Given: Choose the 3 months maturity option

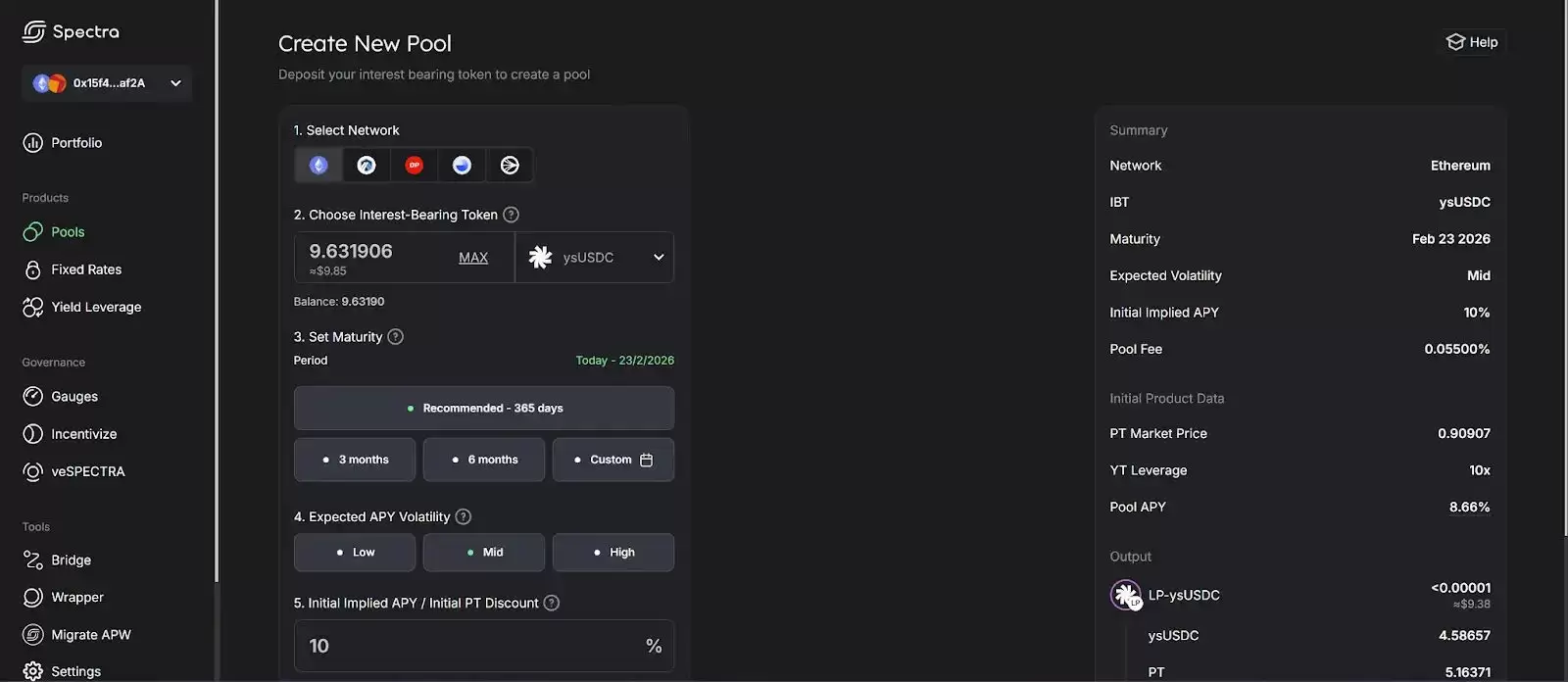Looking at the screenshot, I should (x=355, y=460).
